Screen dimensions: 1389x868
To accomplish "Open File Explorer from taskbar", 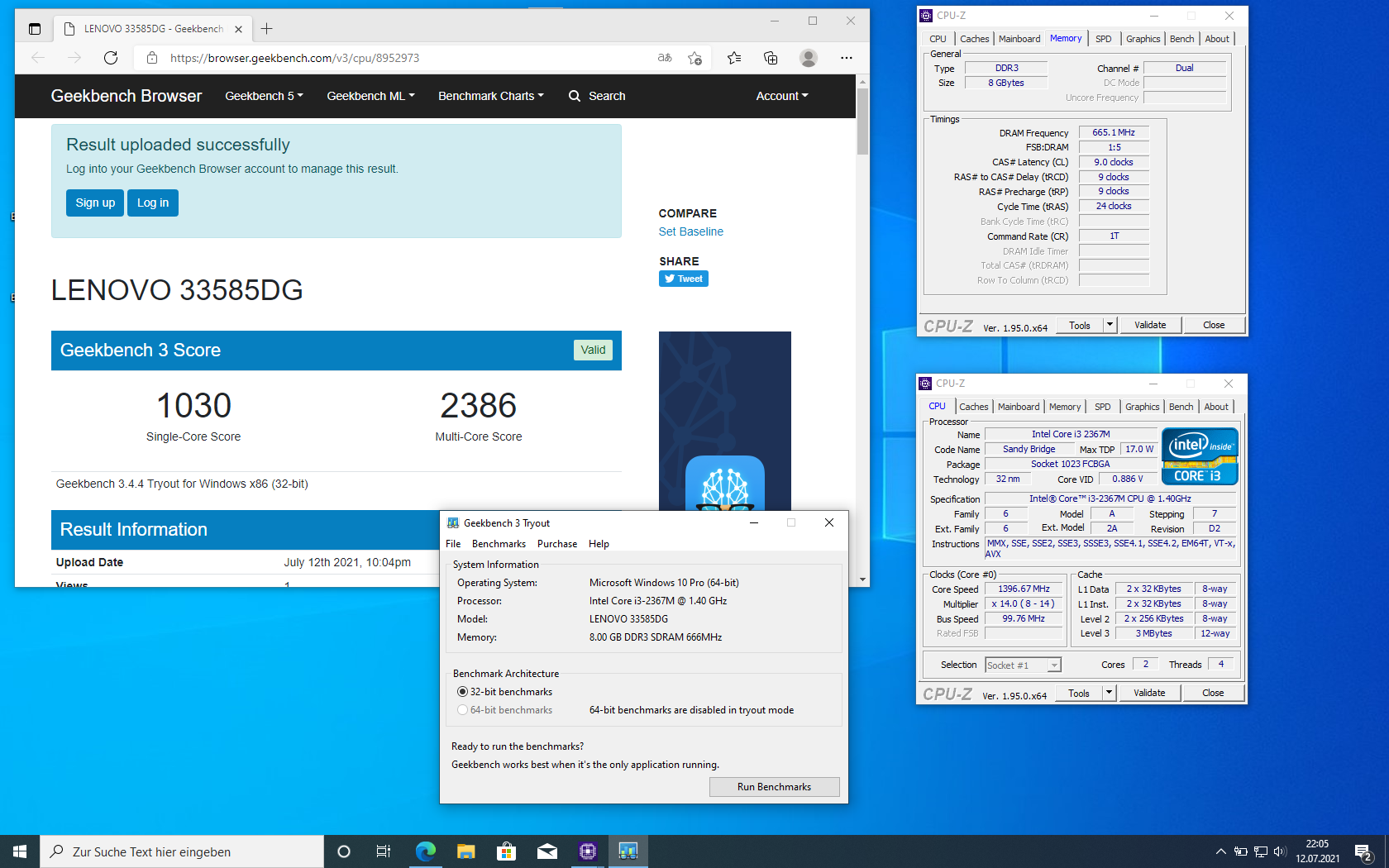I will [465, 851].
